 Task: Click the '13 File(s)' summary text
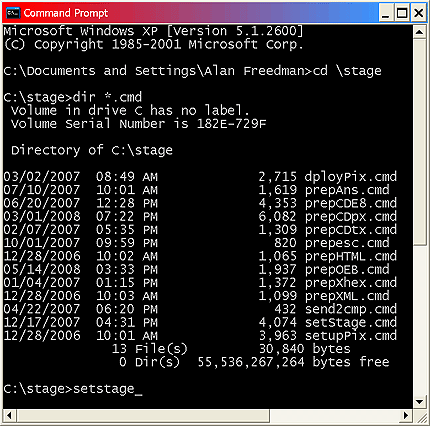(x=150, y=349)
